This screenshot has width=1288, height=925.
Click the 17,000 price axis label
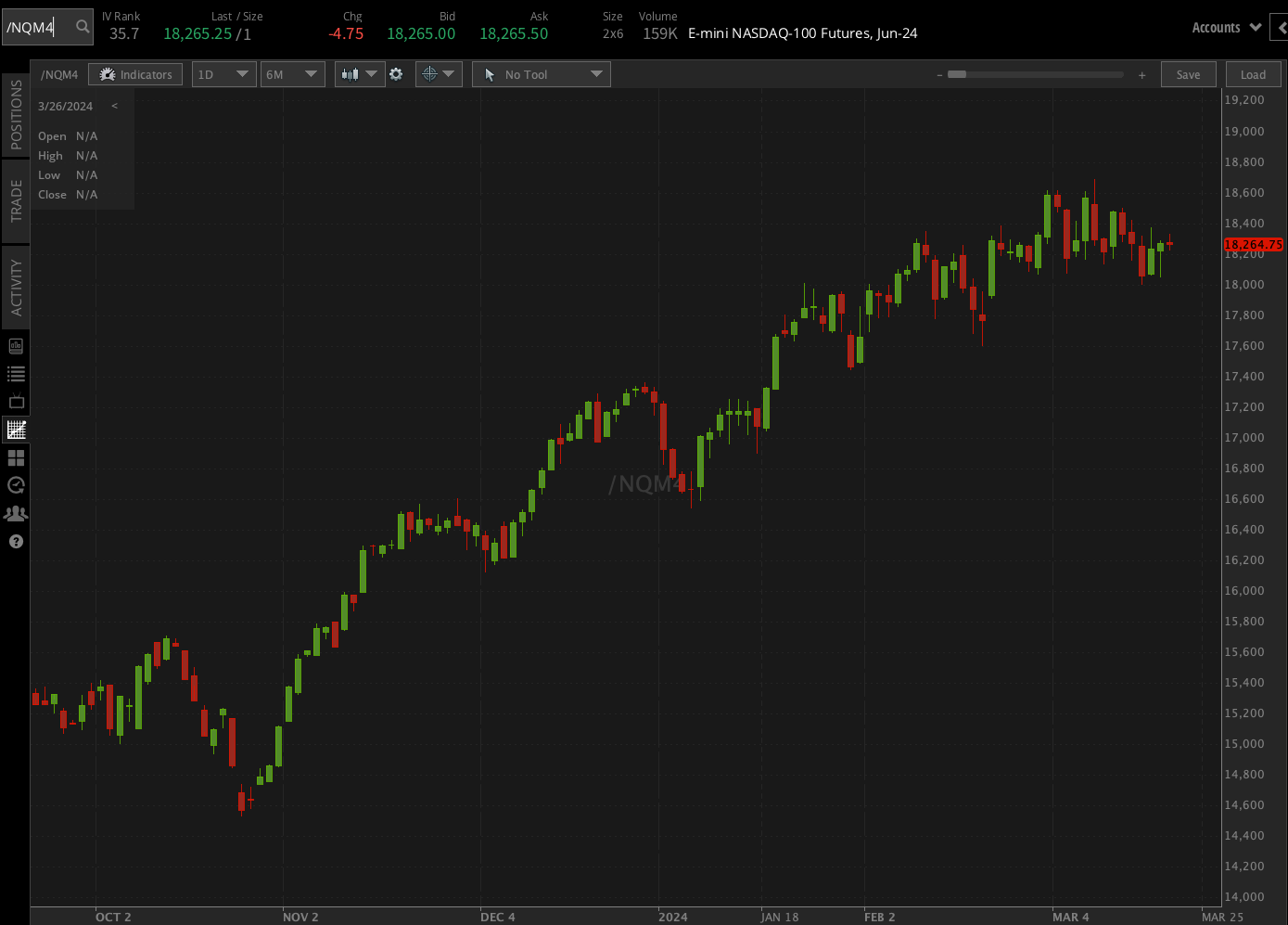click(1244, 437)
